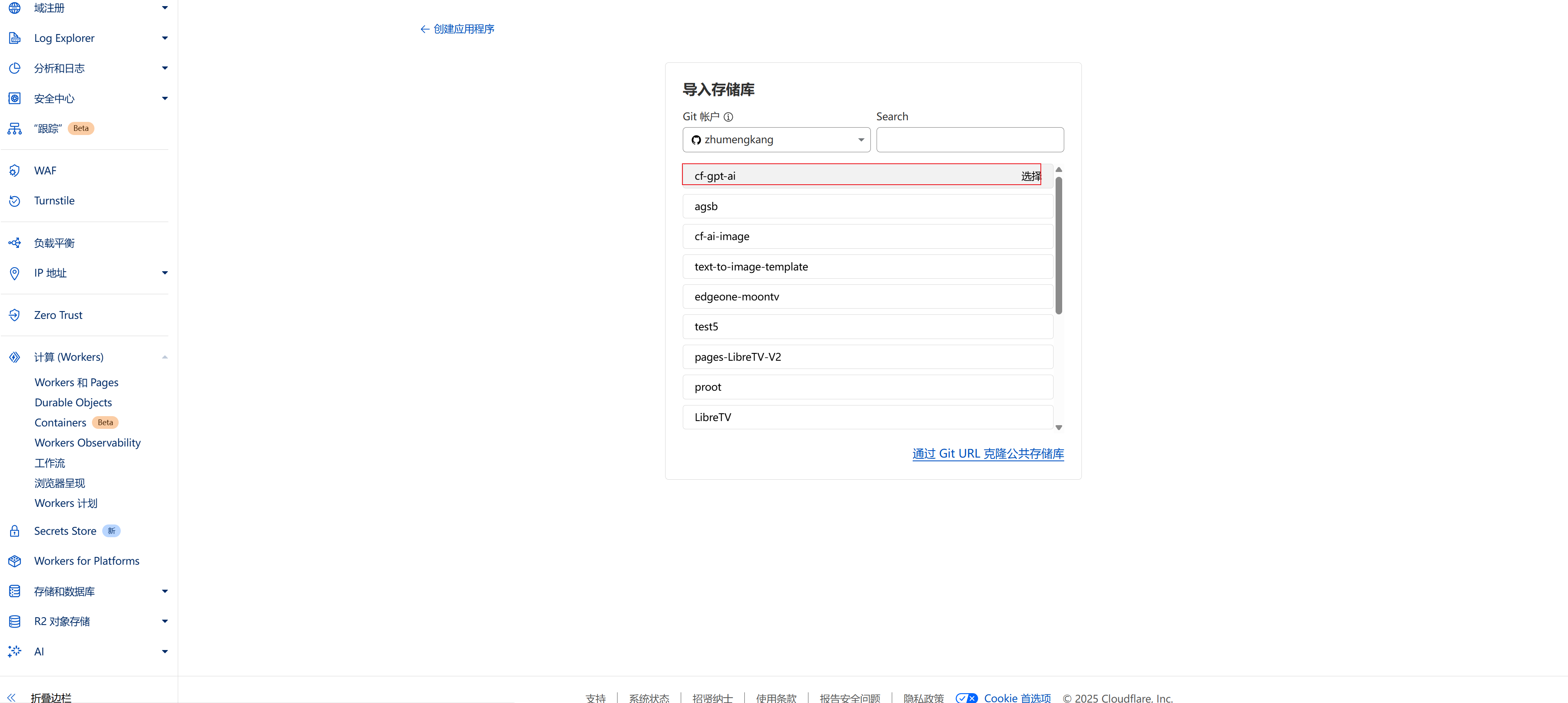
Task: Expand the 安全中心 menu arrow
Action: coord(164,98)
